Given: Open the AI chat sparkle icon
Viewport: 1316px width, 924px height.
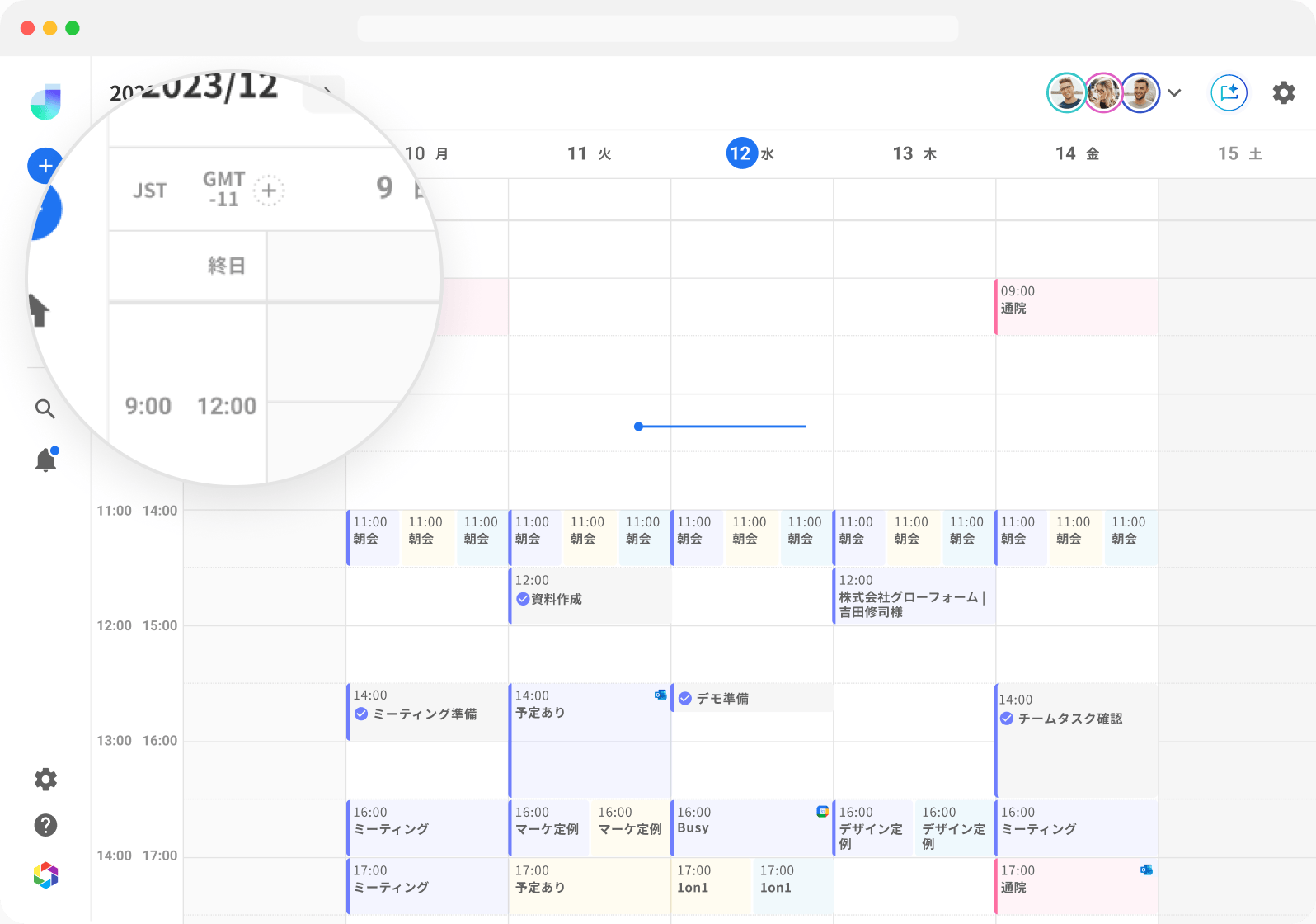Looking at the screenshot, I should 1229,92.
